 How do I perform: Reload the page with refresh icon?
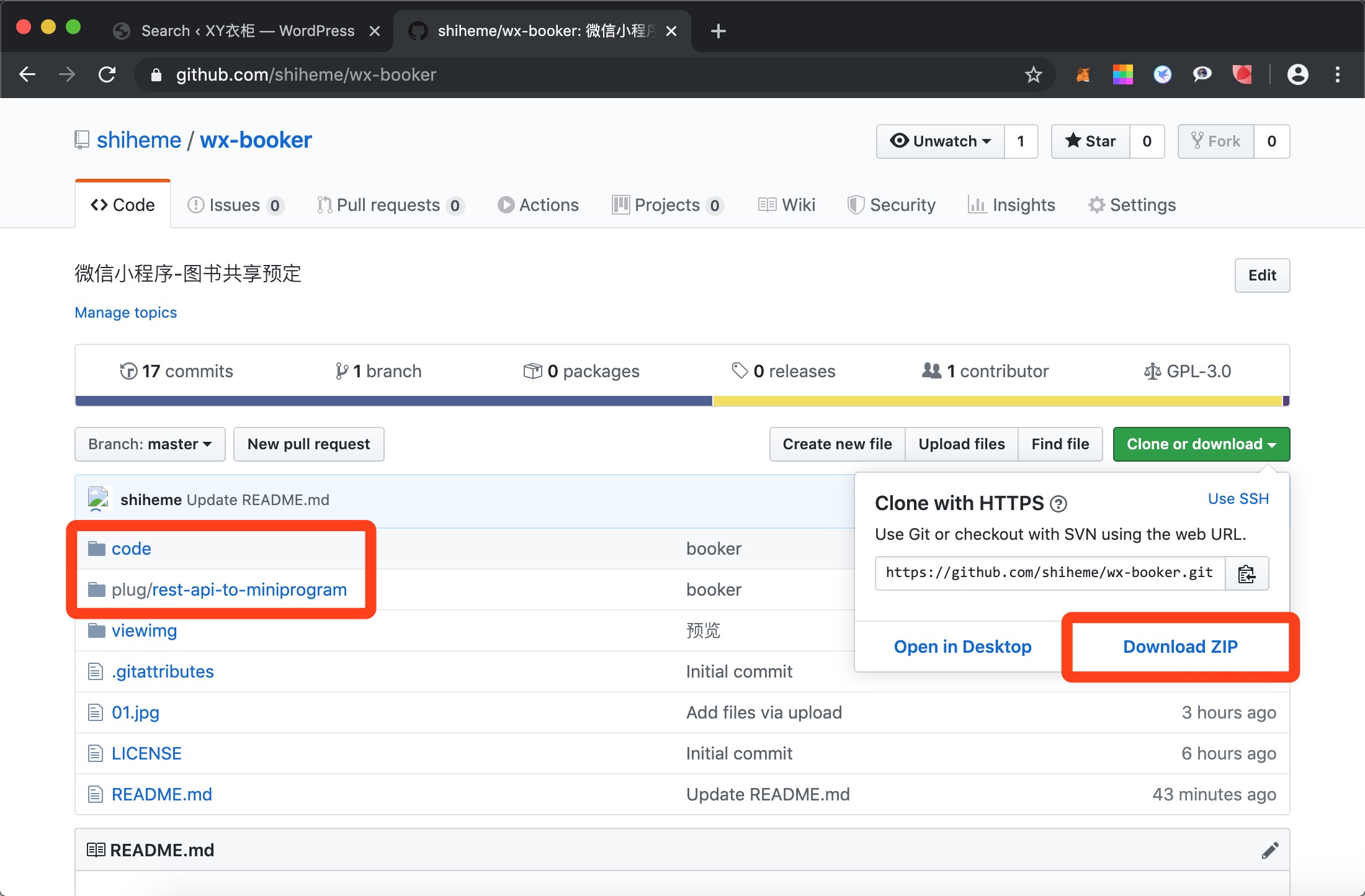107,75
